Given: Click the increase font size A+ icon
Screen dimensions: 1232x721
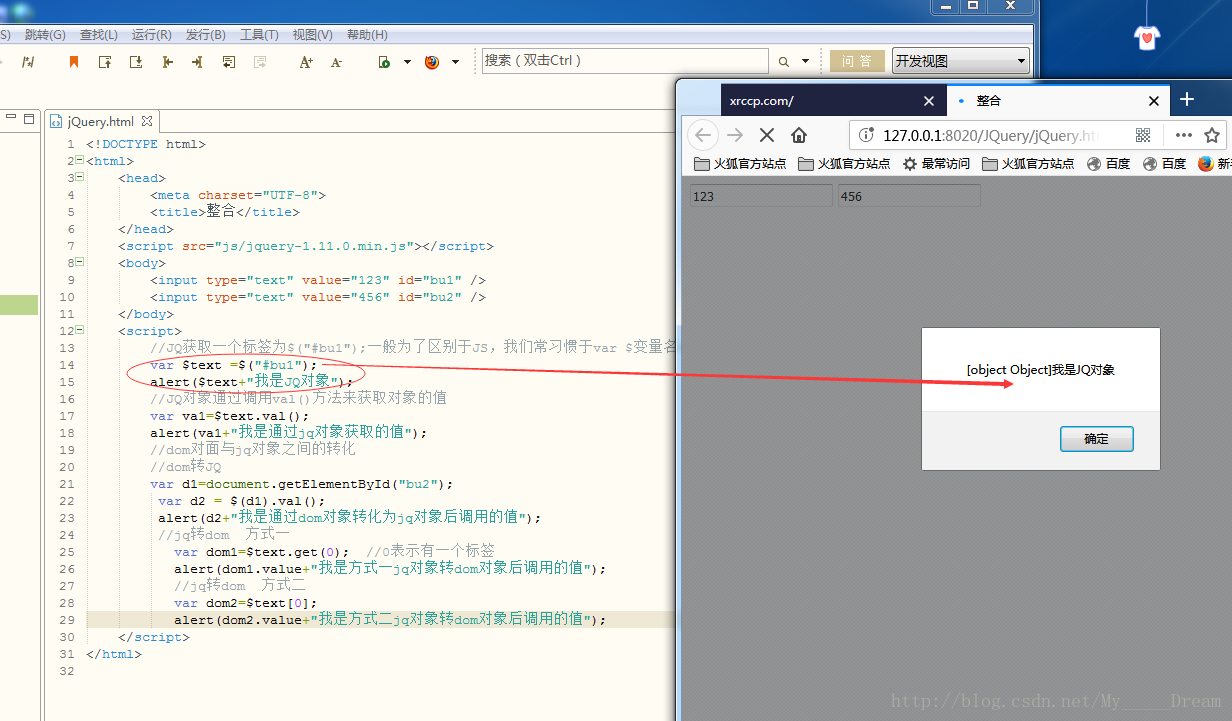Looking at the screenshot, I should [x=306, y=62].
